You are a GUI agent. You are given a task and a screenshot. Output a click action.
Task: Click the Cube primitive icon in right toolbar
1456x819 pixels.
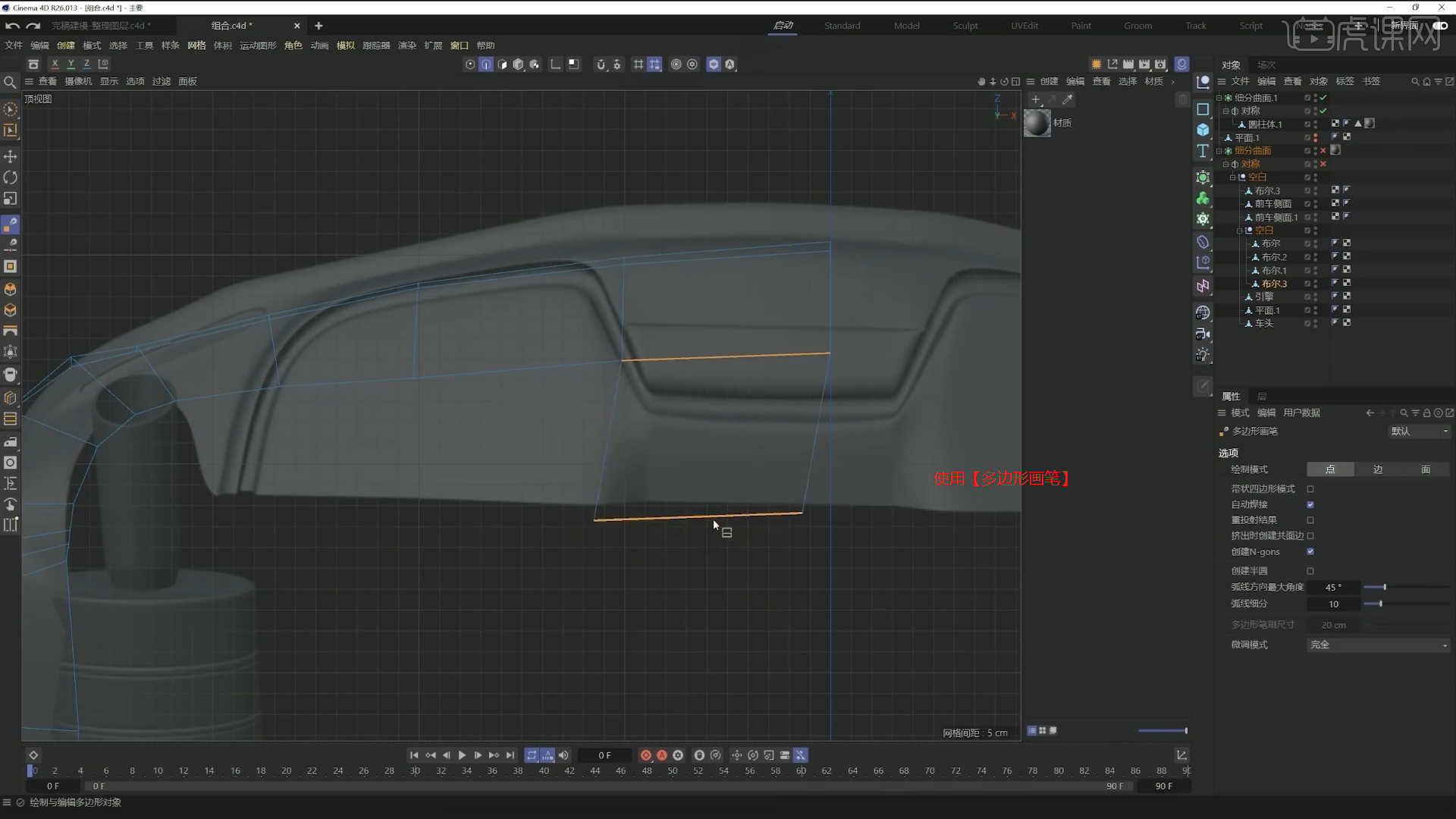(1203, 130)
